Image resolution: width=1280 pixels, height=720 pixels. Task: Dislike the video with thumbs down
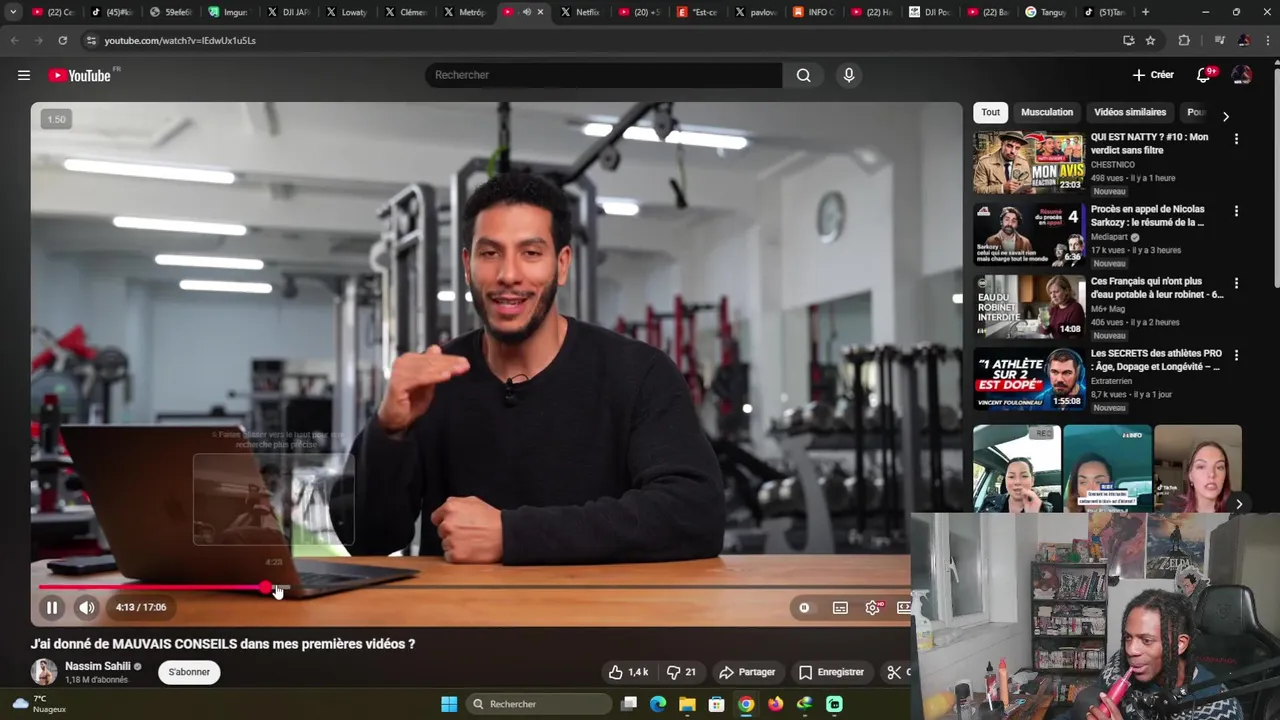pos(681,672)
